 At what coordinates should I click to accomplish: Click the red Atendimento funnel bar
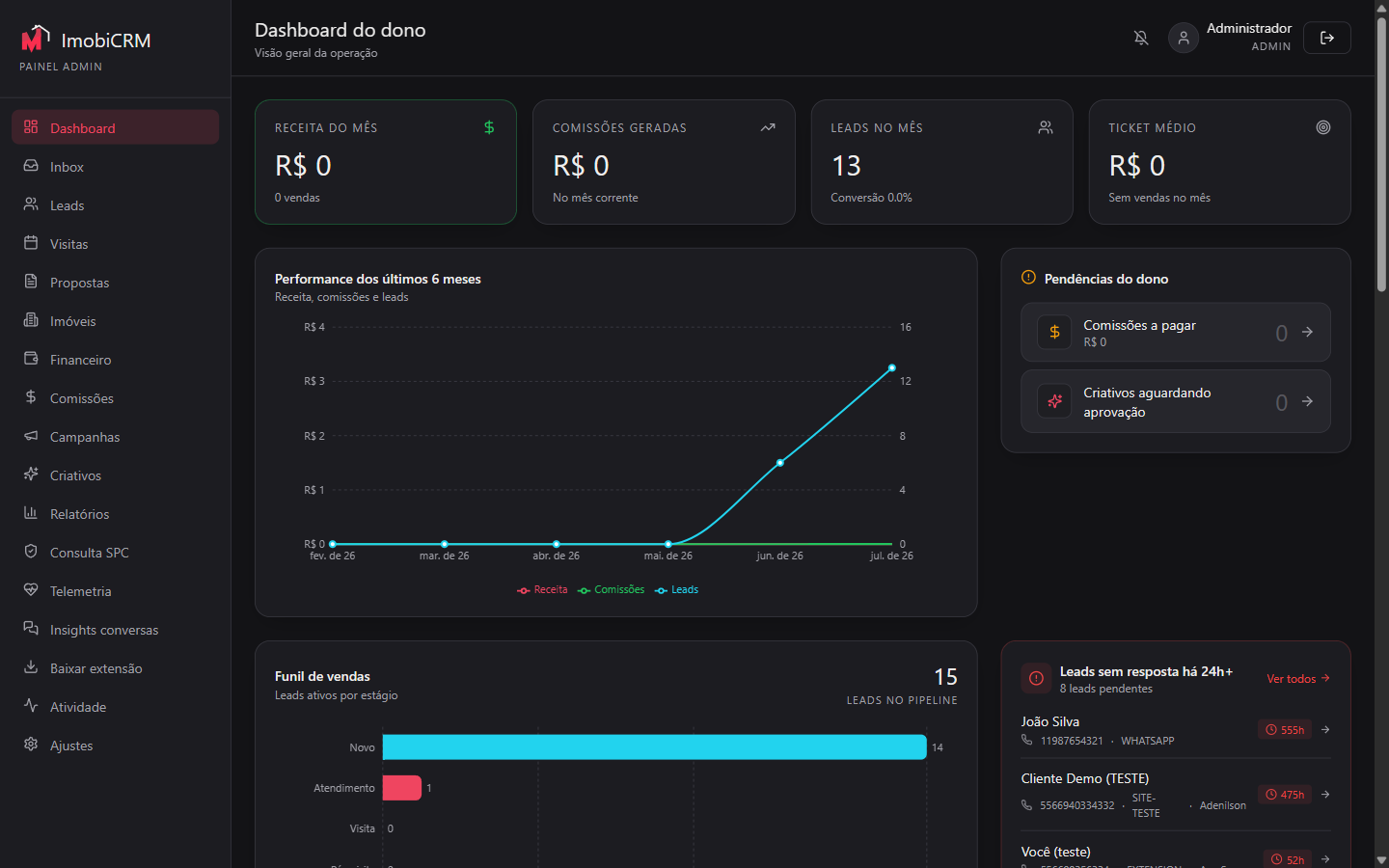(x=402, y=788)
